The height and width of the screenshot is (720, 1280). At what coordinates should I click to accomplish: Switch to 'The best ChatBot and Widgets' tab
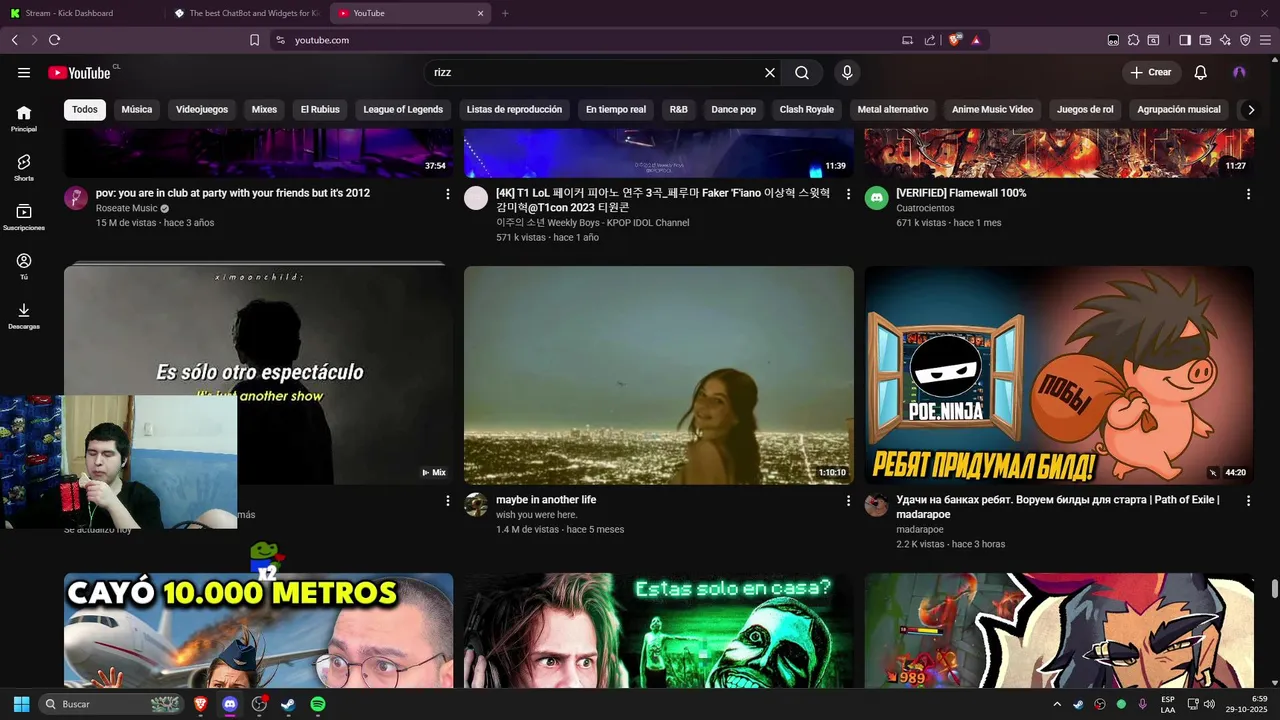(x=247, y=13)
